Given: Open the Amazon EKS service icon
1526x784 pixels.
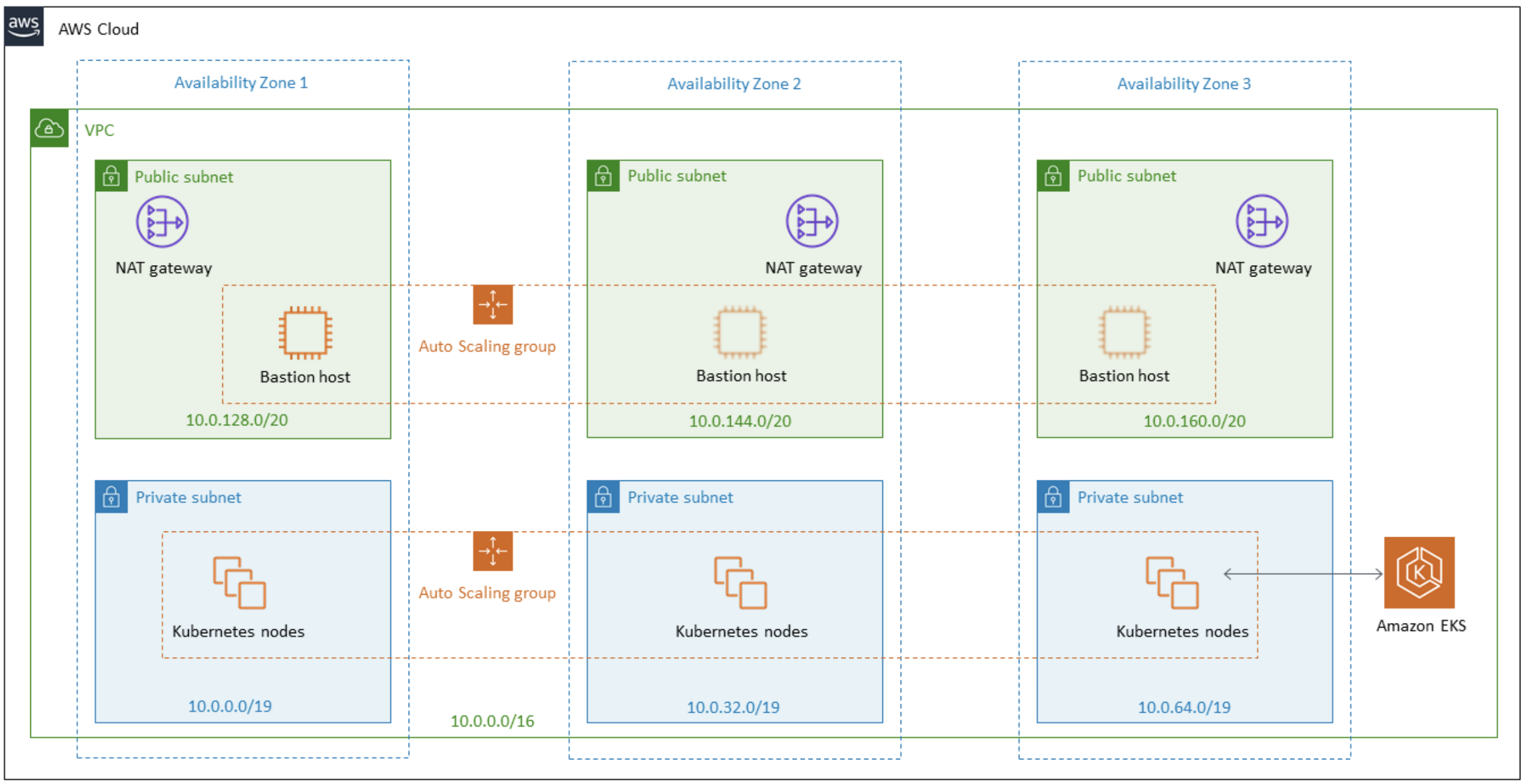Looking at the screenshot, I should point(1420,572).
